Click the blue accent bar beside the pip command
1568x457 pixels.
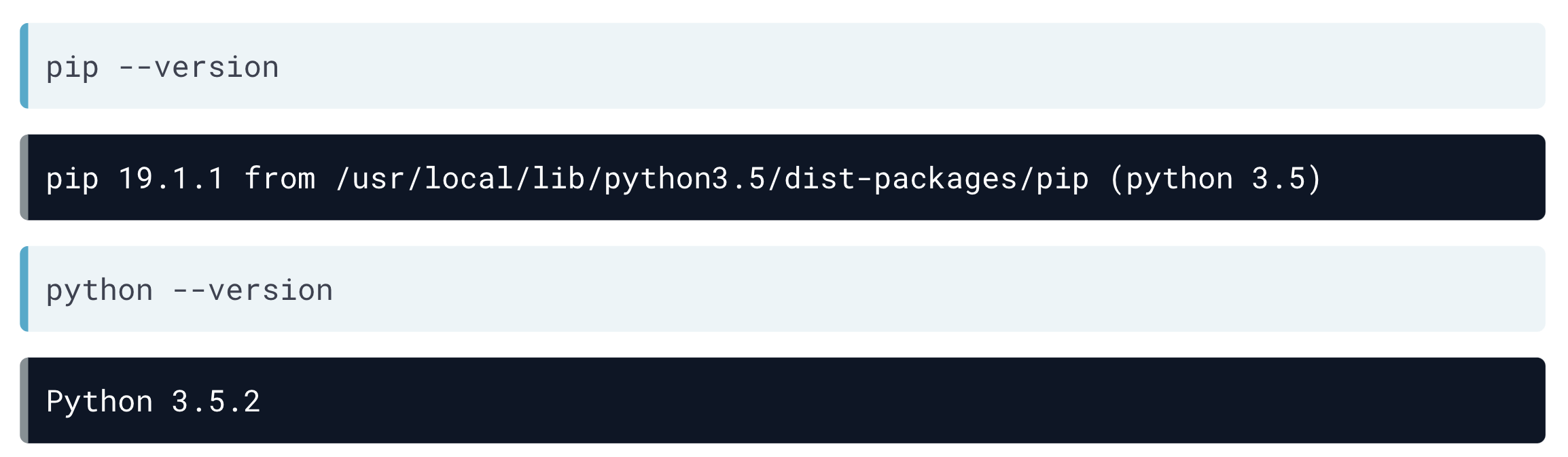(24, 66)
